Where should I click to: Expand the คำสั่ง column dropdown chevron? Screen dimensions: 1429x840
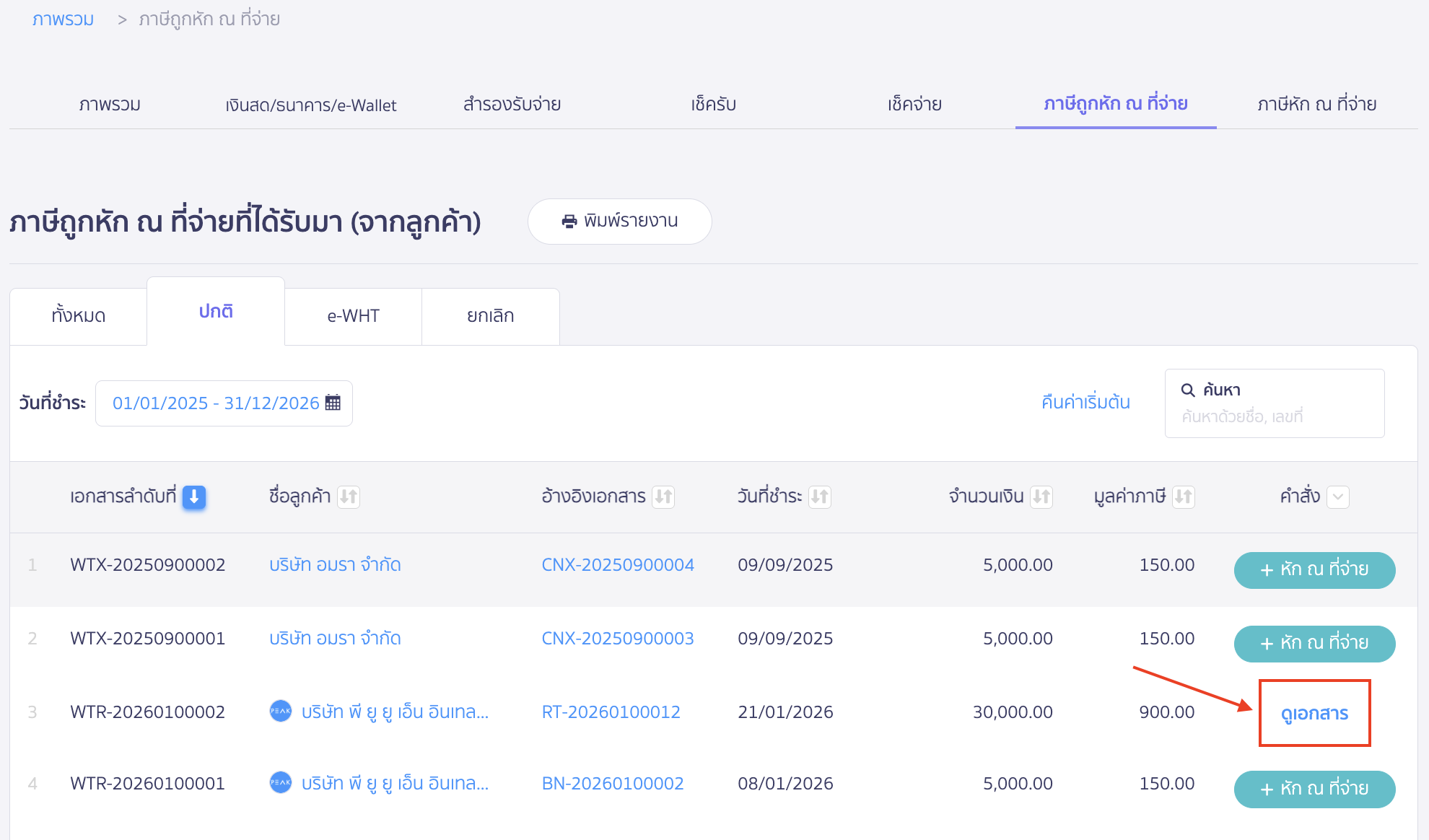click(1338, 496)
